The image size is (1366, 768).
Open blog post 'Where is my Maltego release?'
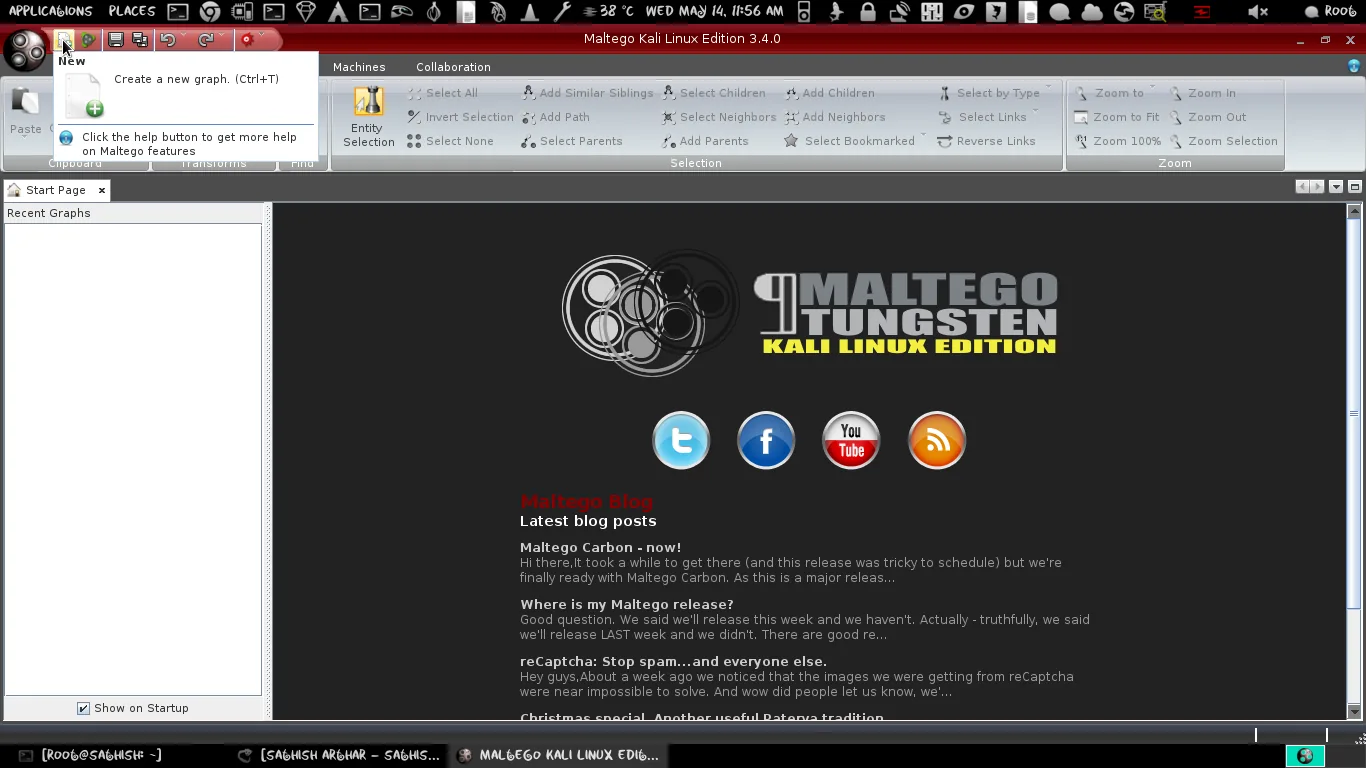pos(626,605)
